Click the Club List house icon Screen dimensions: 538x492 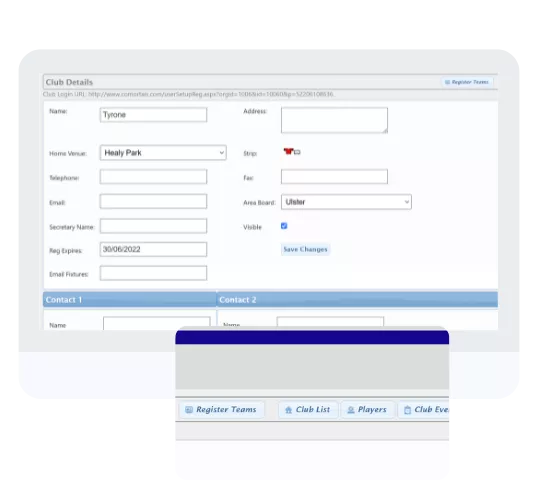tap(289, 410)
